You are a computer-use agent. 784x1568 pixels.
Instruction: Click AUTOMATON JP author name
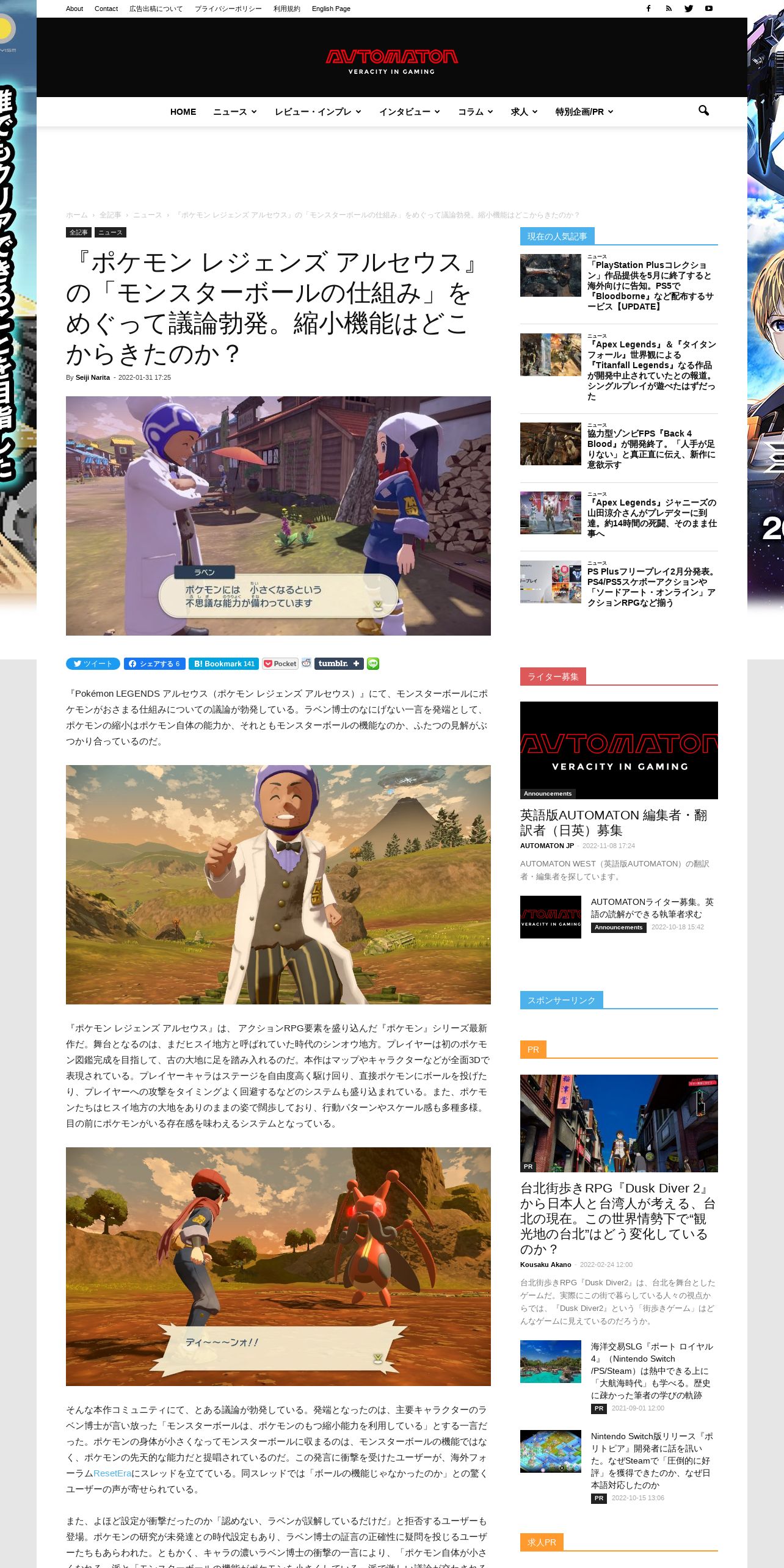click(547, 846)
